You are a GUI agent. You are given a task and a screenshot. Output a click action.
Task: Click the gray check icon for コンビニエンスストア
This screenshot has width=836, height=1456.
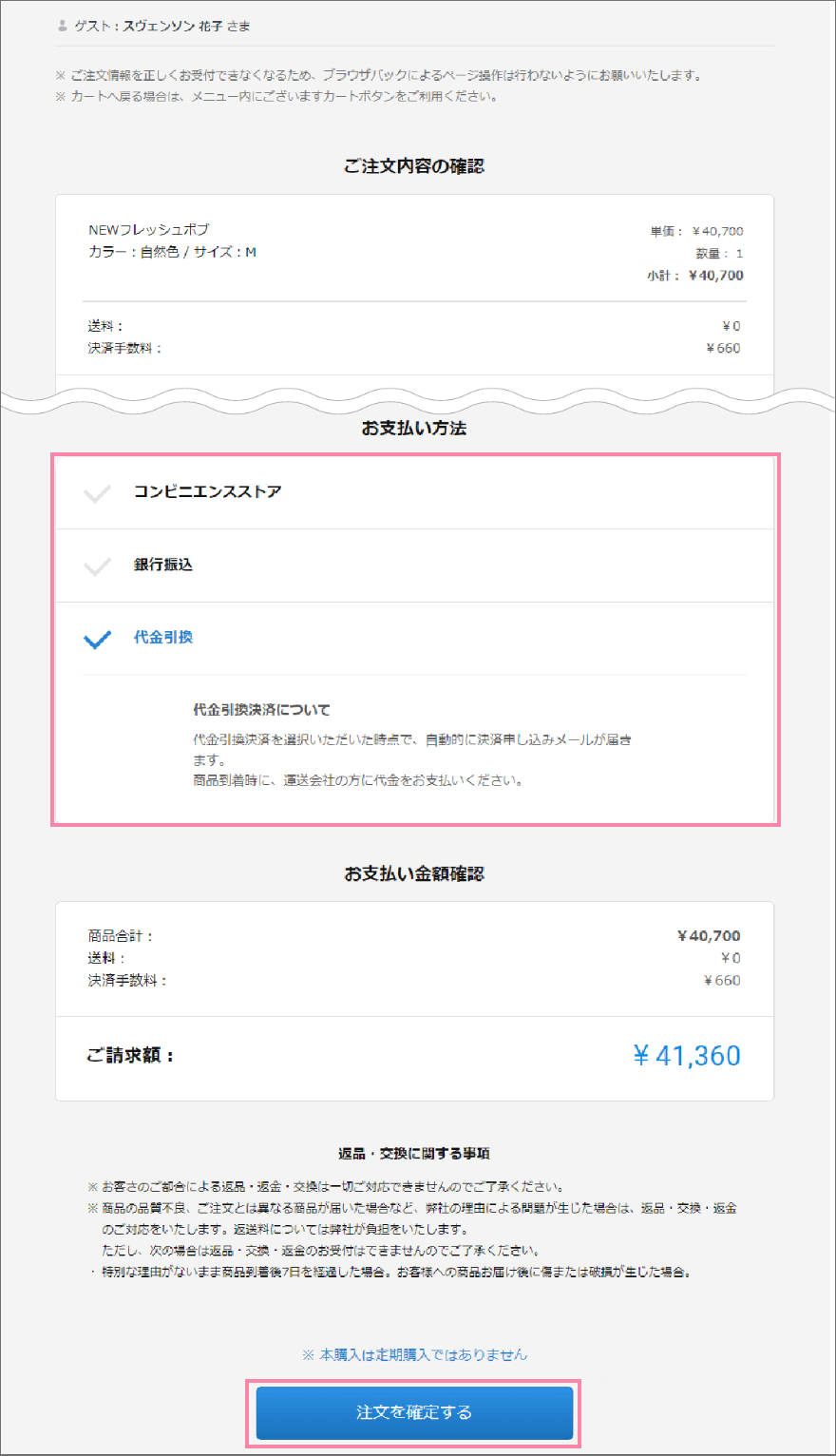click(x=95, y=492)
